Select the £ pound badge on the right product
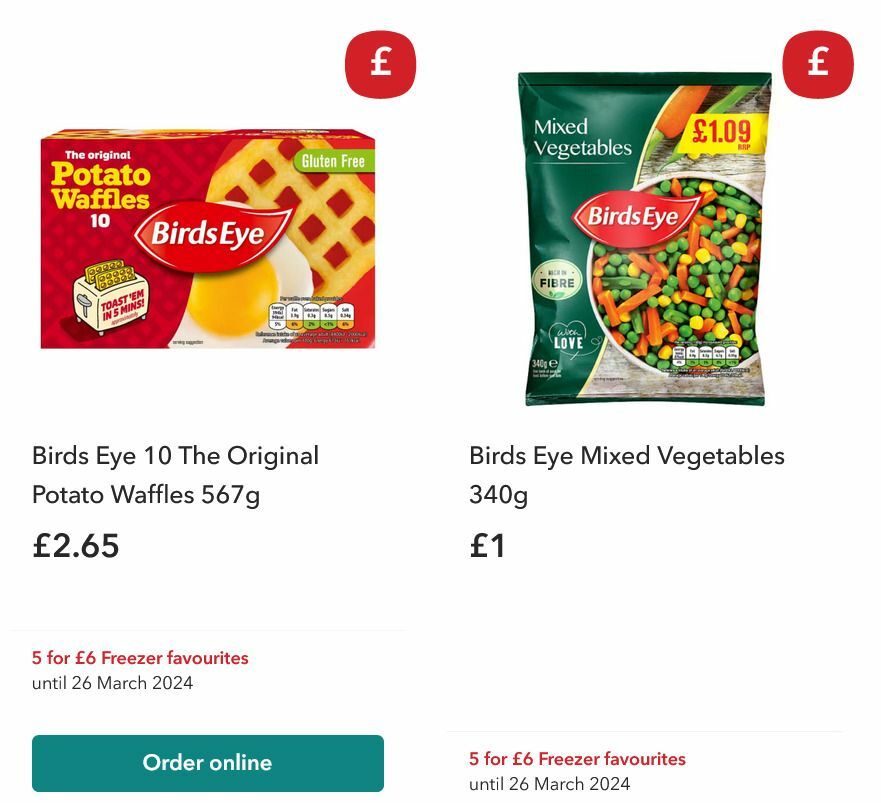 point(817,62)
